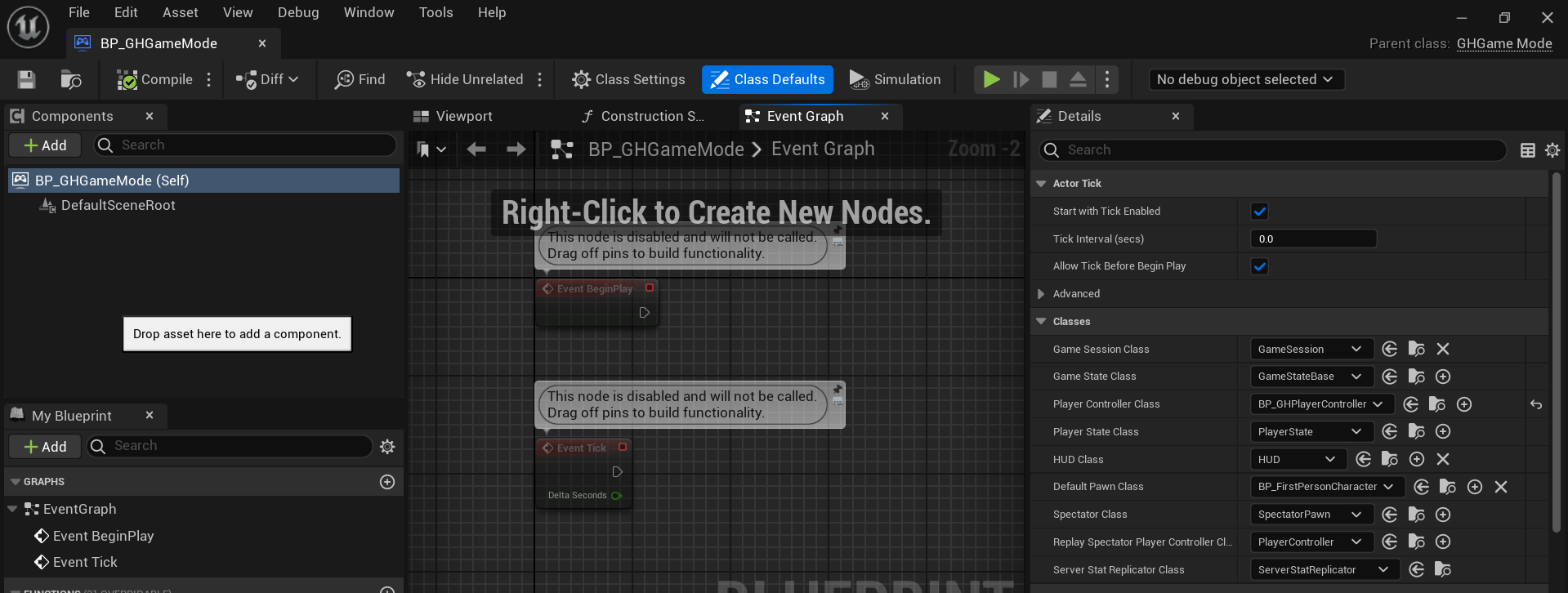The width and height of the screenshot is (1568, 593).
Task: Navigate back in graph history
Action: pos(476,149)
